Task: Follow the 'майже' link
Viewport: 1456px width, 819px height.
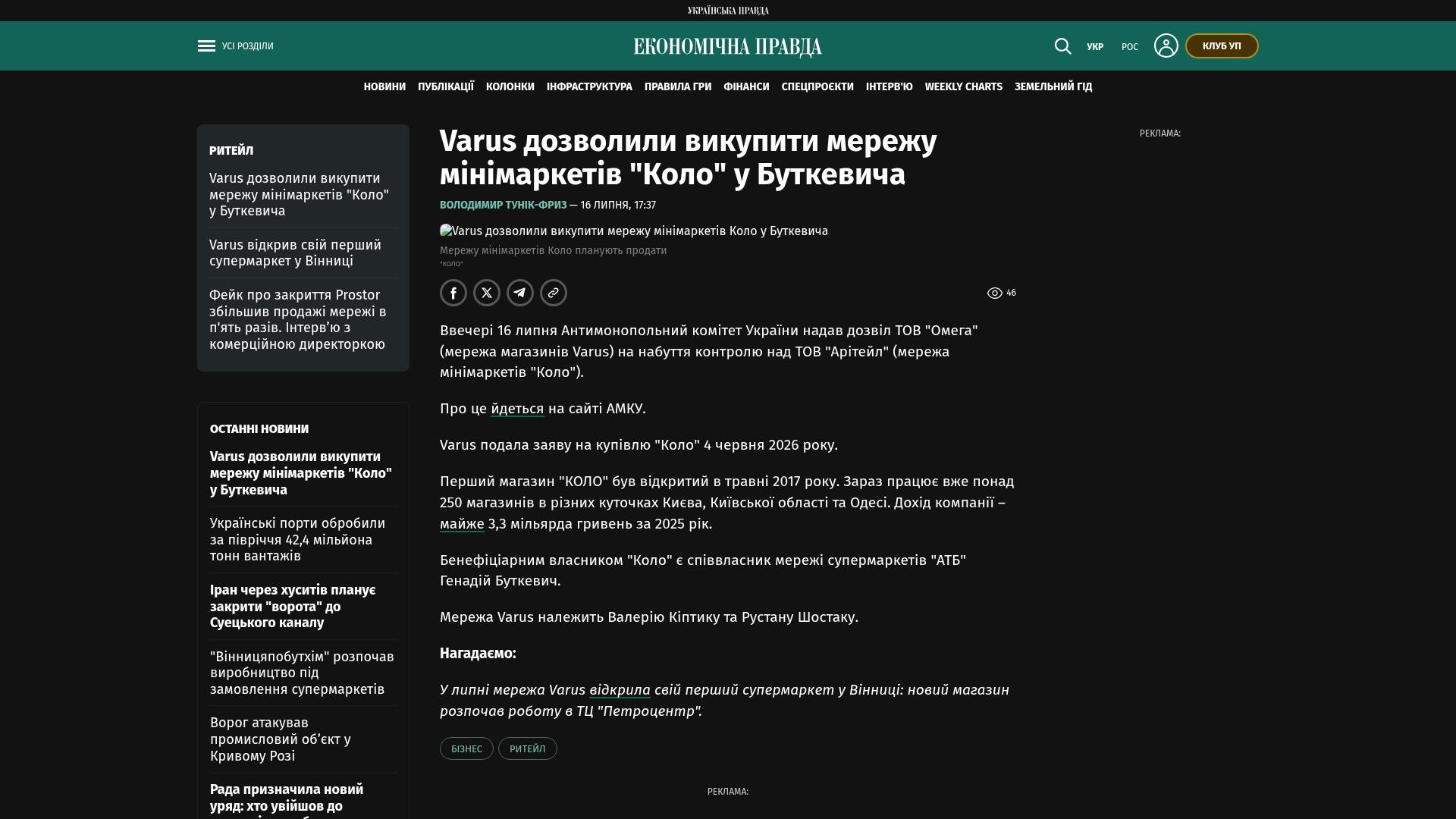Action: point(462,524)
